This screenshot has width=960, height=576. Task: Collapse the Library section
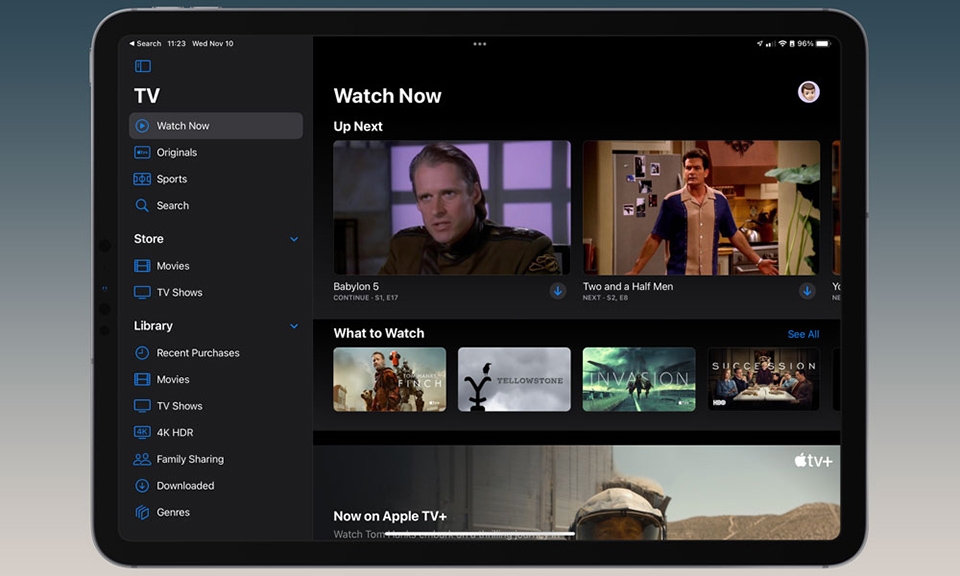point(294,326)
